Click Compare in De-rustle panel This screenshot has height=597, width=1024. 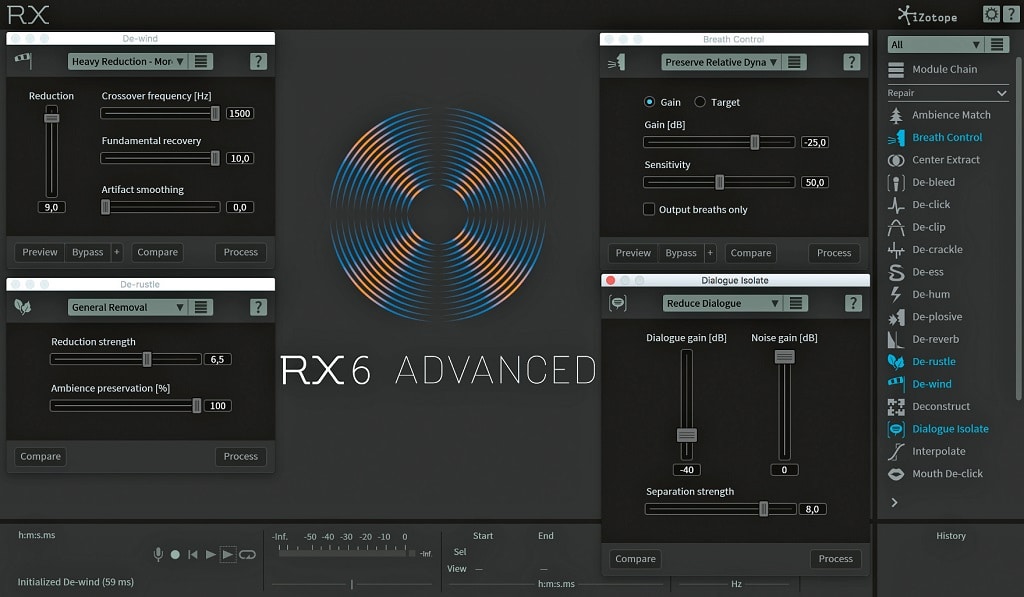pos(40,457)
